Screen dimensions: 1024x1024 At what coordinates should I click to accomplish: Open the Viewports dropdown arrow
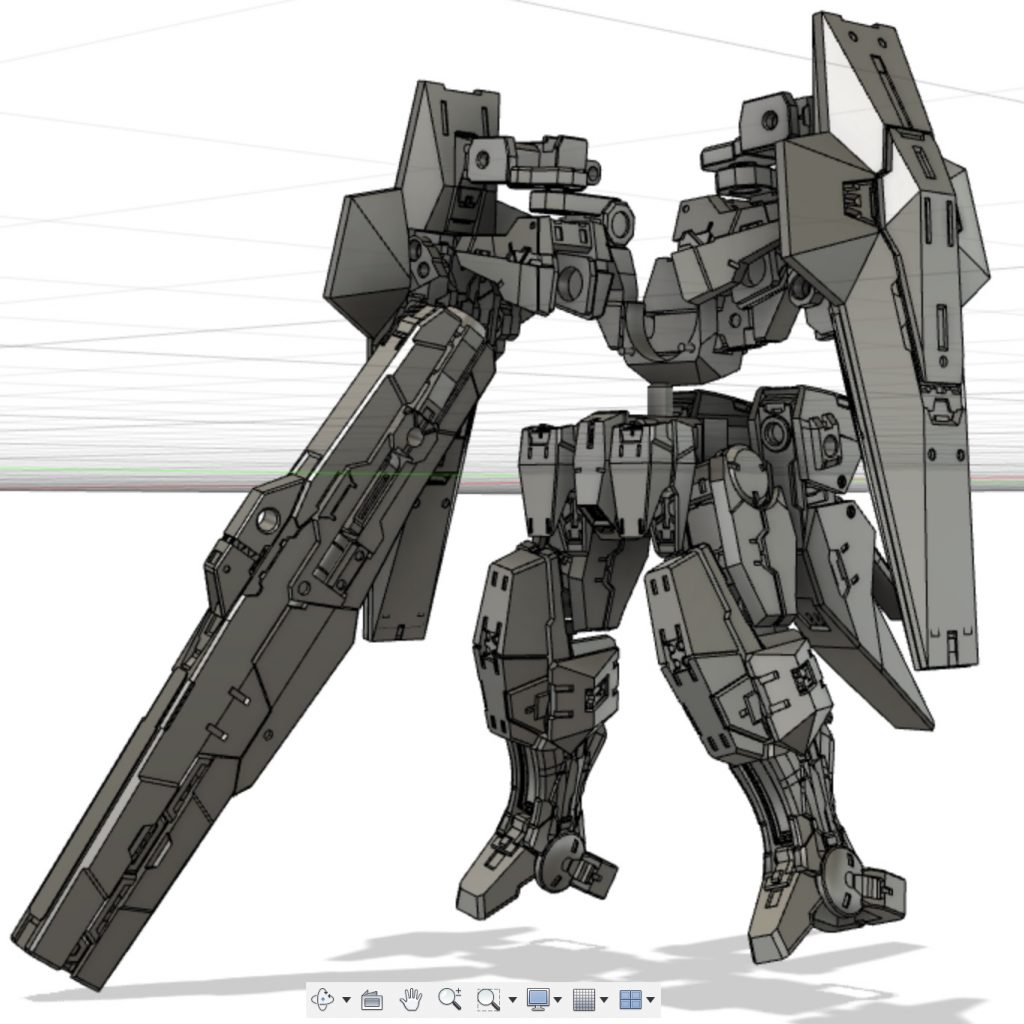[x=649, y=1000]
